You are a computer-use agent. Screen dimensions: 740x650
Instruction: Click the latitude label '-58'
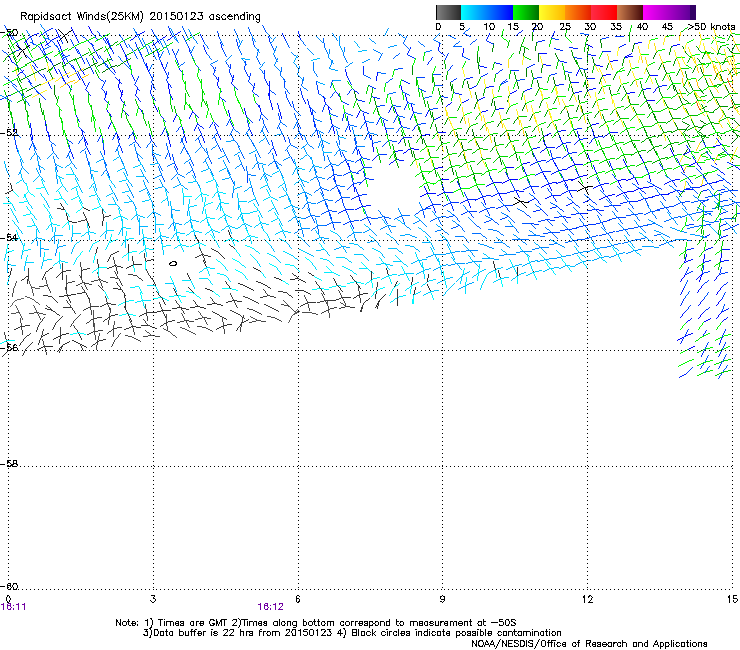[10, 464]
